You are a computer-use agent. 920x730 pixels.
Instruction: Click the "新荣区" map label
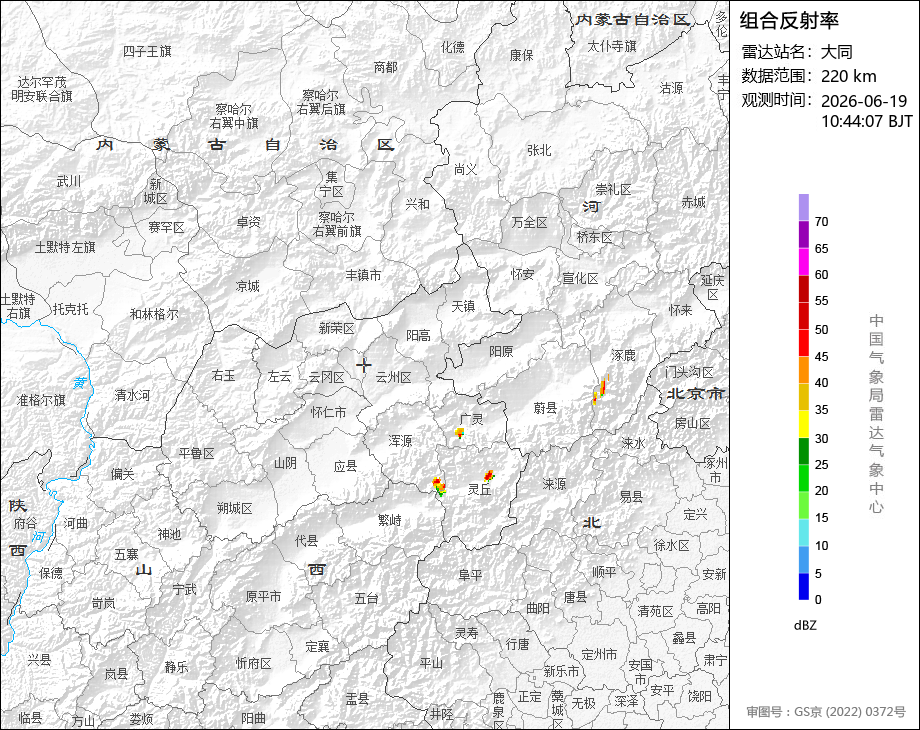pyautogui.click(x=337, y=329)
